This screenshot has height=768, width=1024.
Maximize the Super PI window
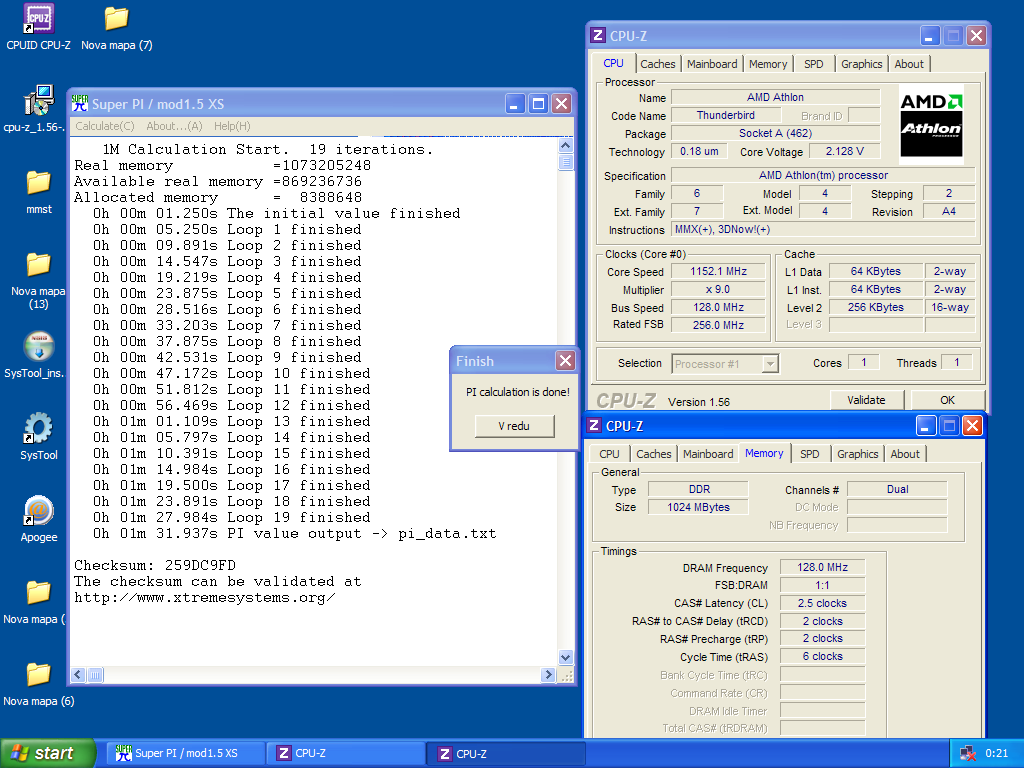538,103
